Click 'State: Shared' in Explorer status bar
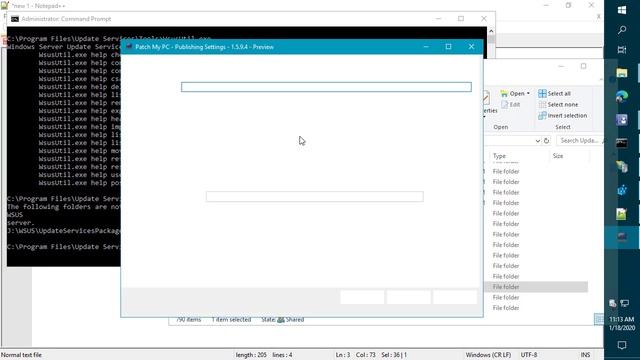 point(282,320)
